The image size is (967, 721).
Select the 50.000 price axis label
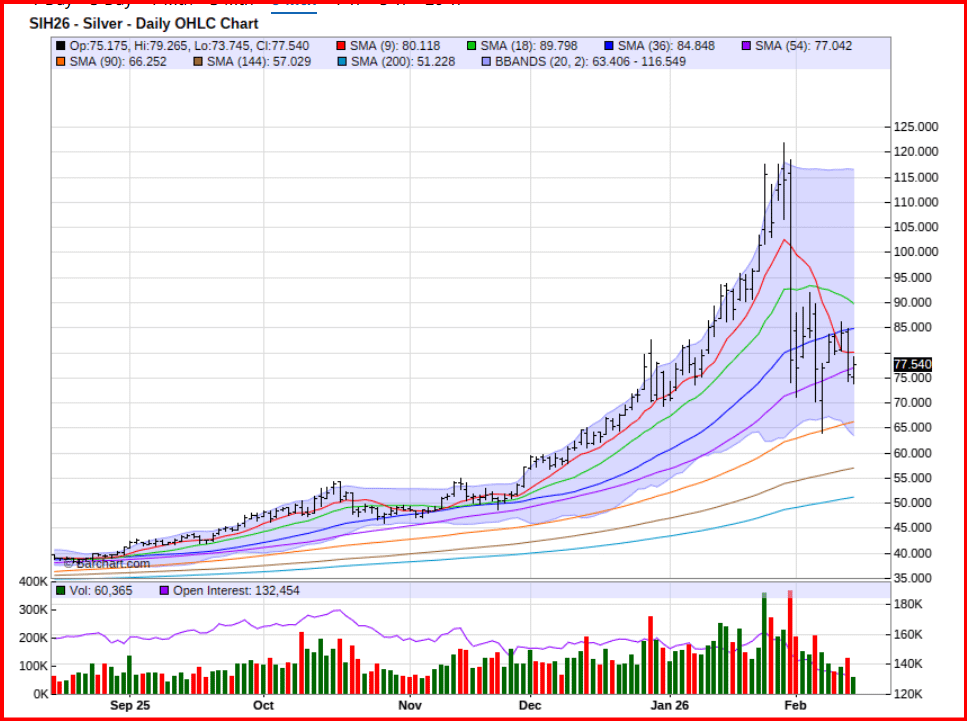[913, 503]
